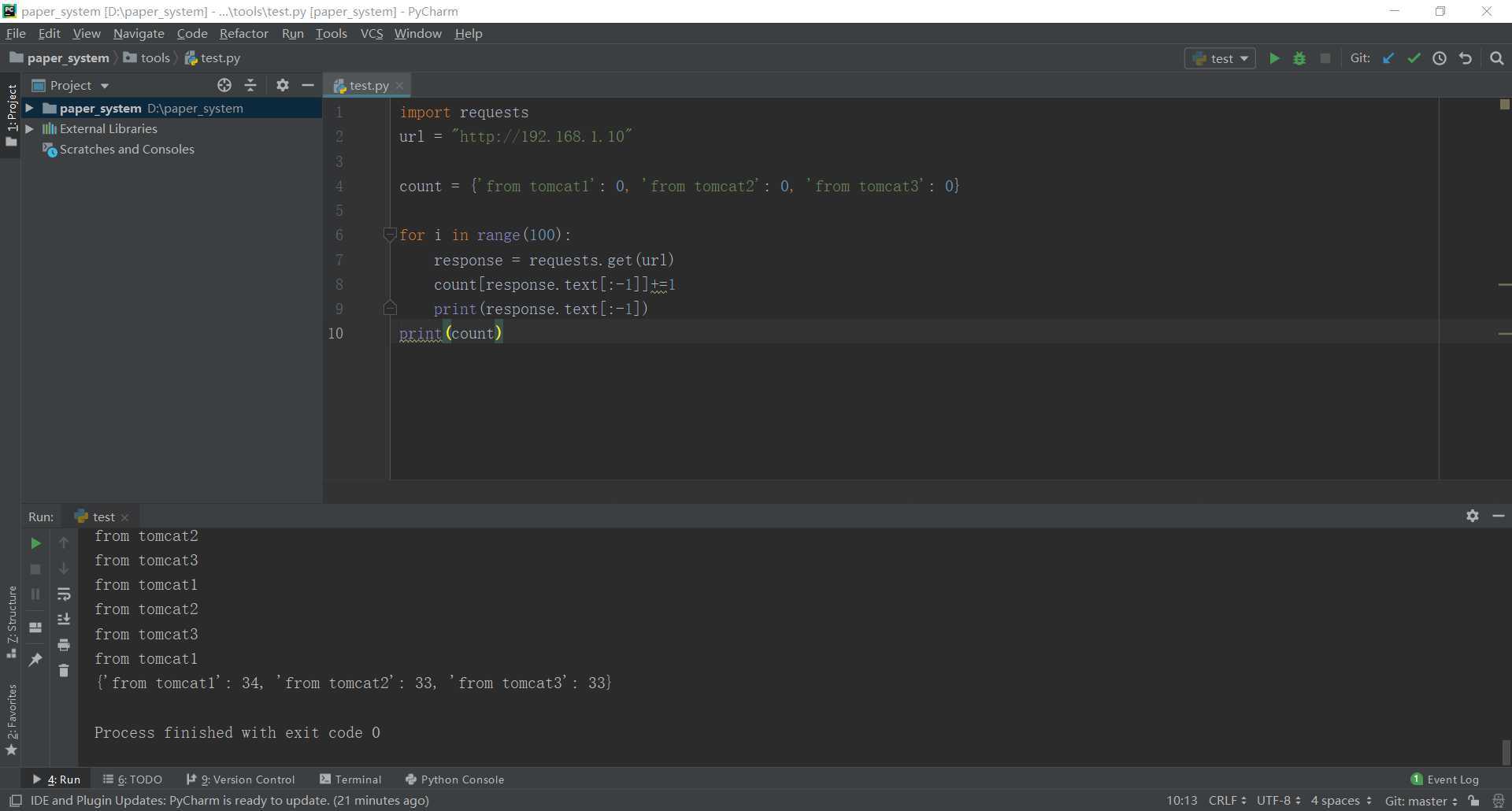Change line separator CRLF in status bar
Viewport: 1512px width, 811px height.
pos(1227,801)
